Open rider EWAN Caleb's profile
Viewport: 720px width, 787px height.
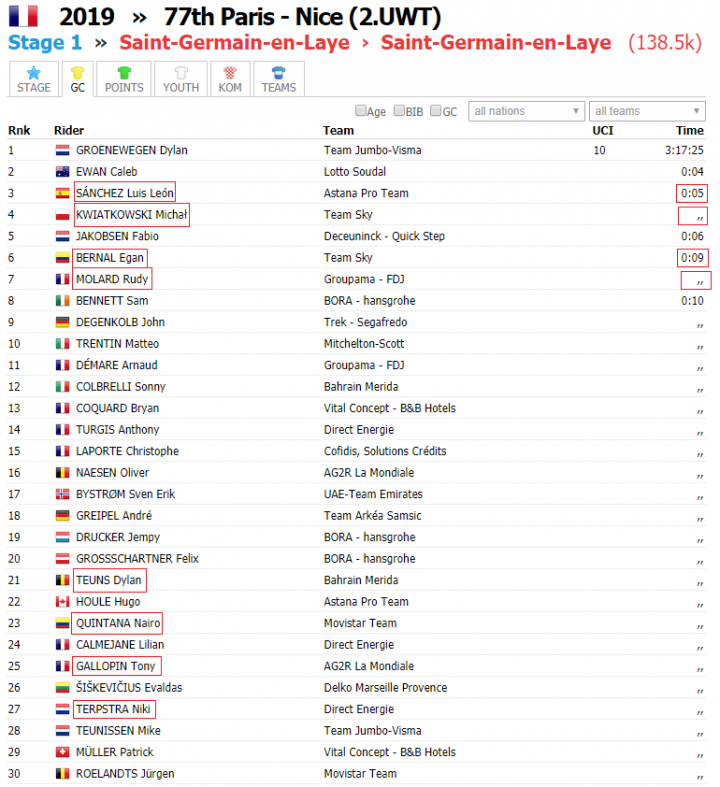tap(106, 172)
